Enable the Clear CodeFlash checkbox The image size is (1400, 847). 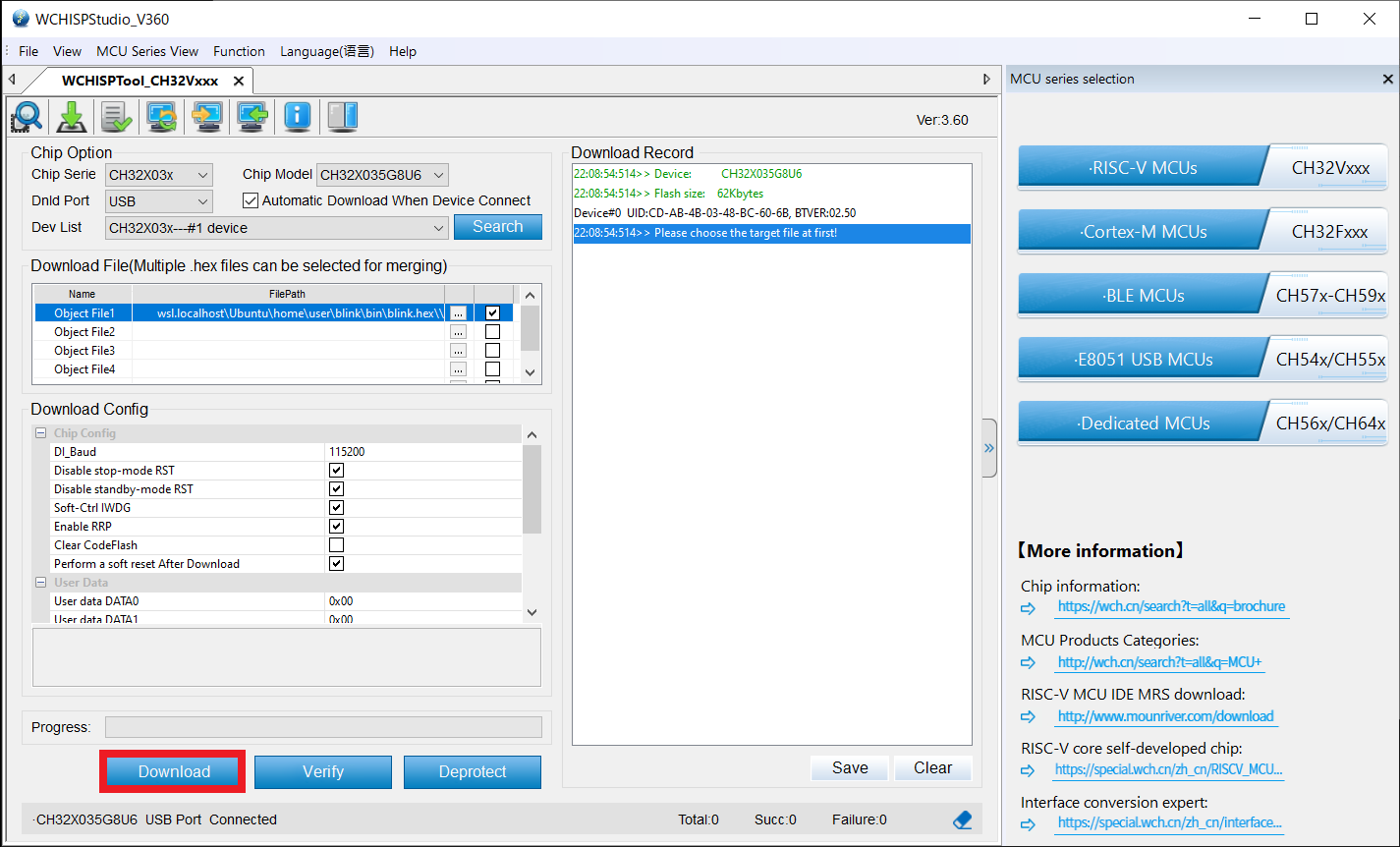point(336,545)
